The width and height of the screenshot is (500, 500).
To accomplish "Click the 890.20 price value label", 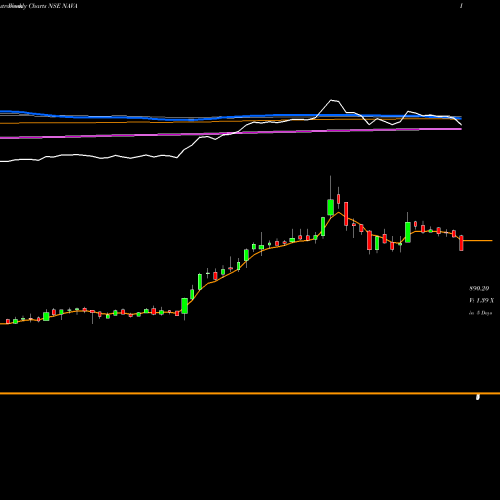I will pyautogui.click(x=479, y=288).
